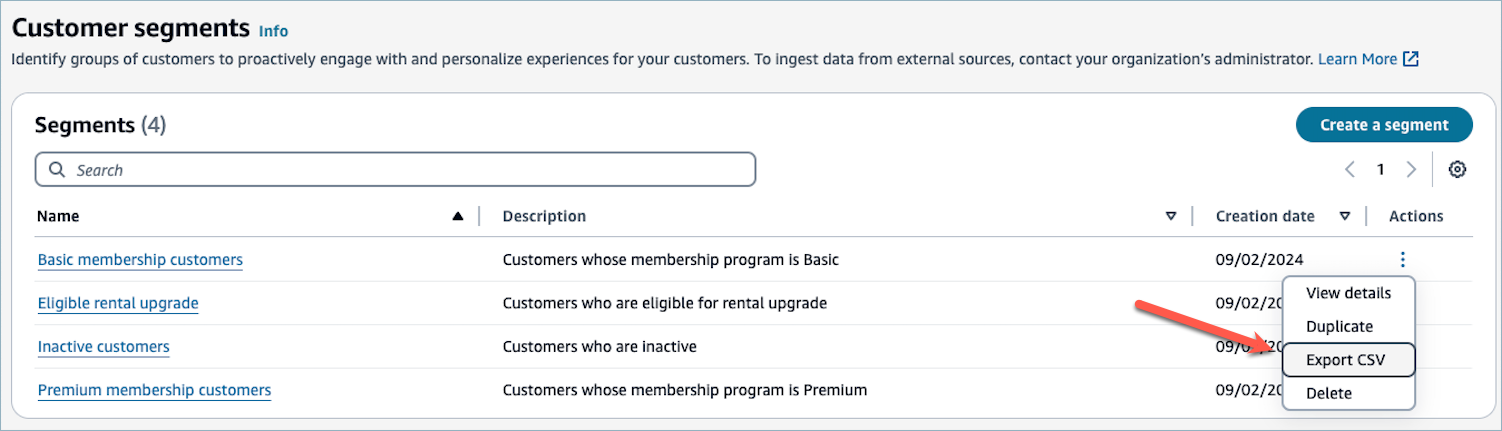This screenshot has width=1502, height=431.
Task: Sort by Description column arrow
Action: (1171, 216)
